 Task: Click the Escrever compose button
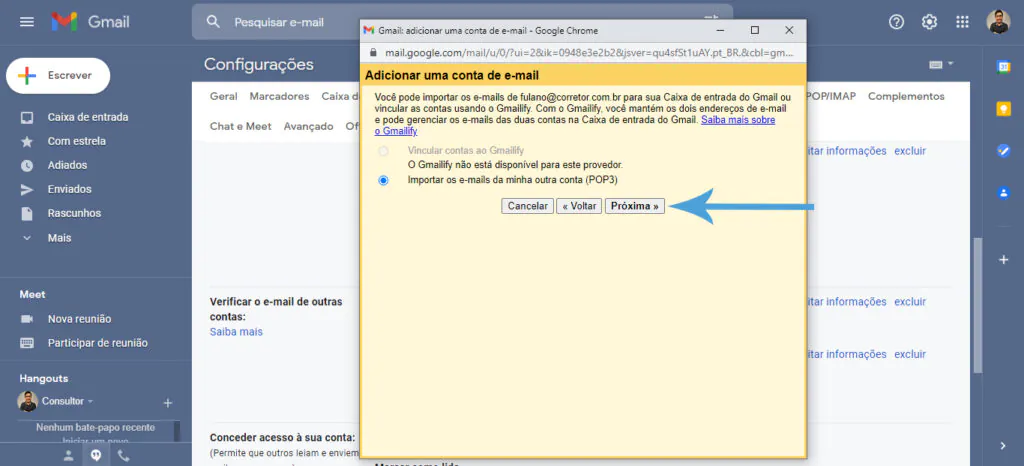[58, 76]
